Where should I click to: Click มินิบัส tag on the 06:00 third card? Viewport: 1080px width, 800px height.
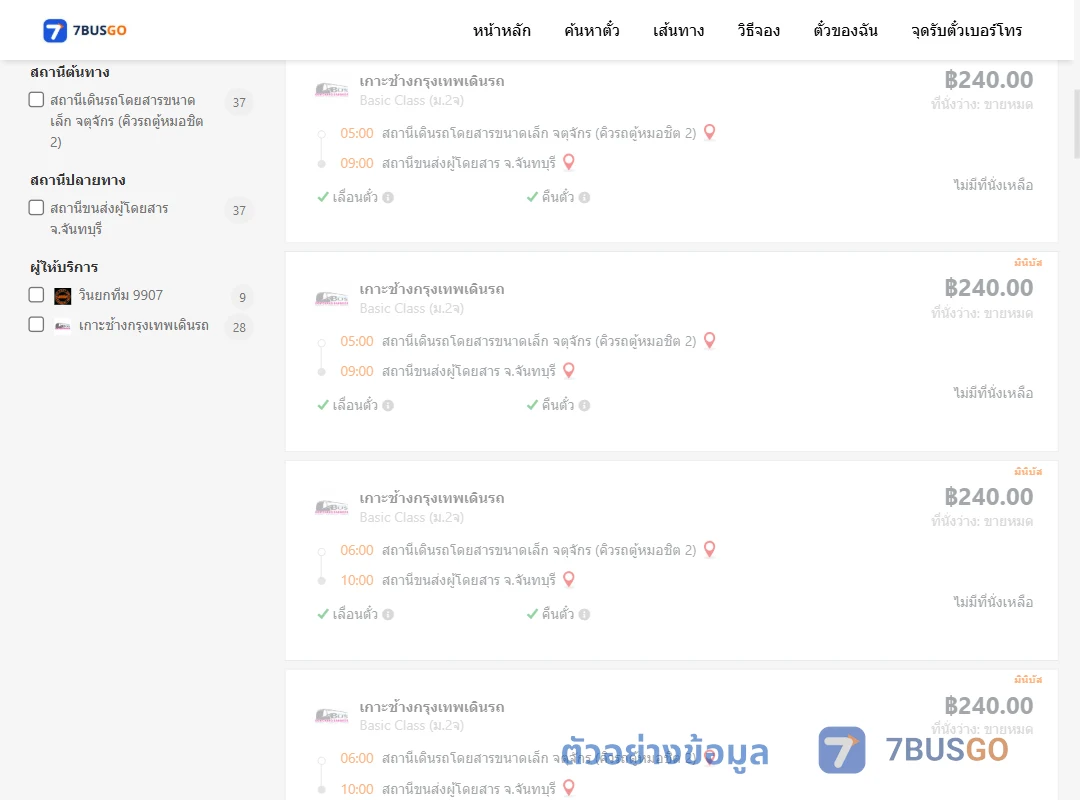tap(1028, 471)
